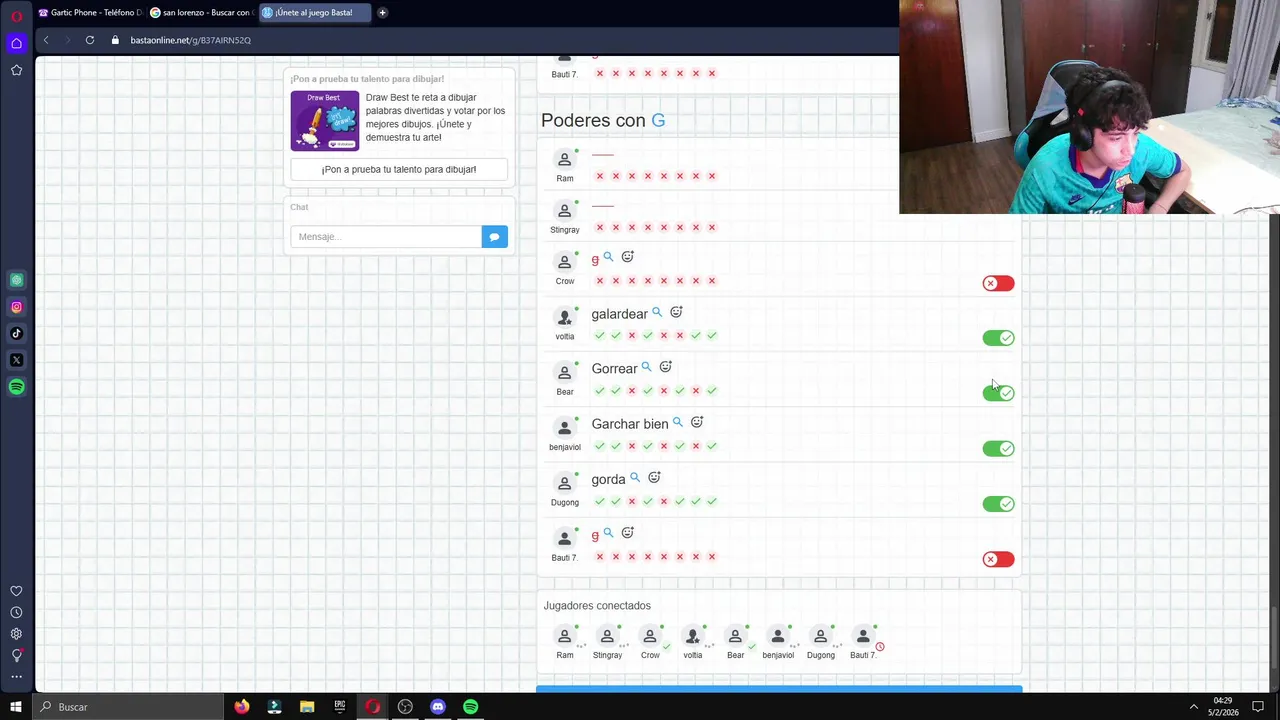Search the word Gorrear with magnifier icon
Image resolution: width=1280 pixels, height=720 pixels.
pyautogui.click(x=646, y=367)
